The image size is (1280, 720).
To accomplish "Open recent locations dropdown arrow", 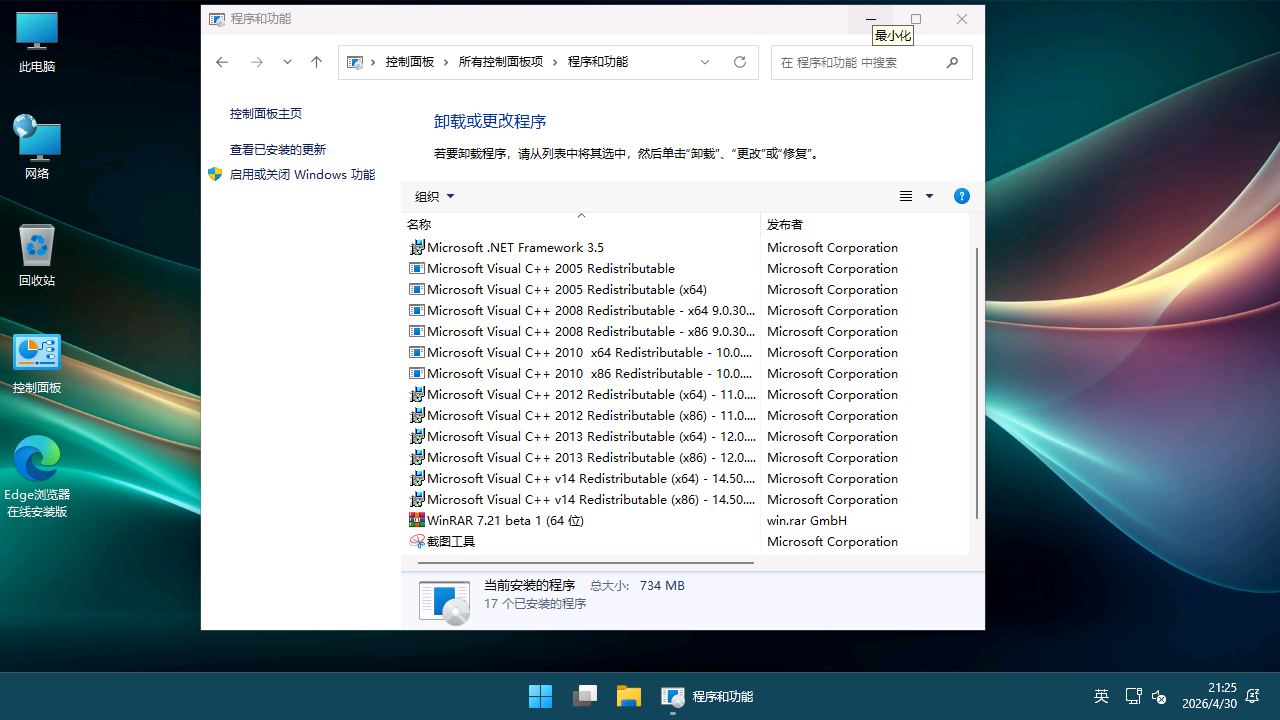I will pos(287,62).
